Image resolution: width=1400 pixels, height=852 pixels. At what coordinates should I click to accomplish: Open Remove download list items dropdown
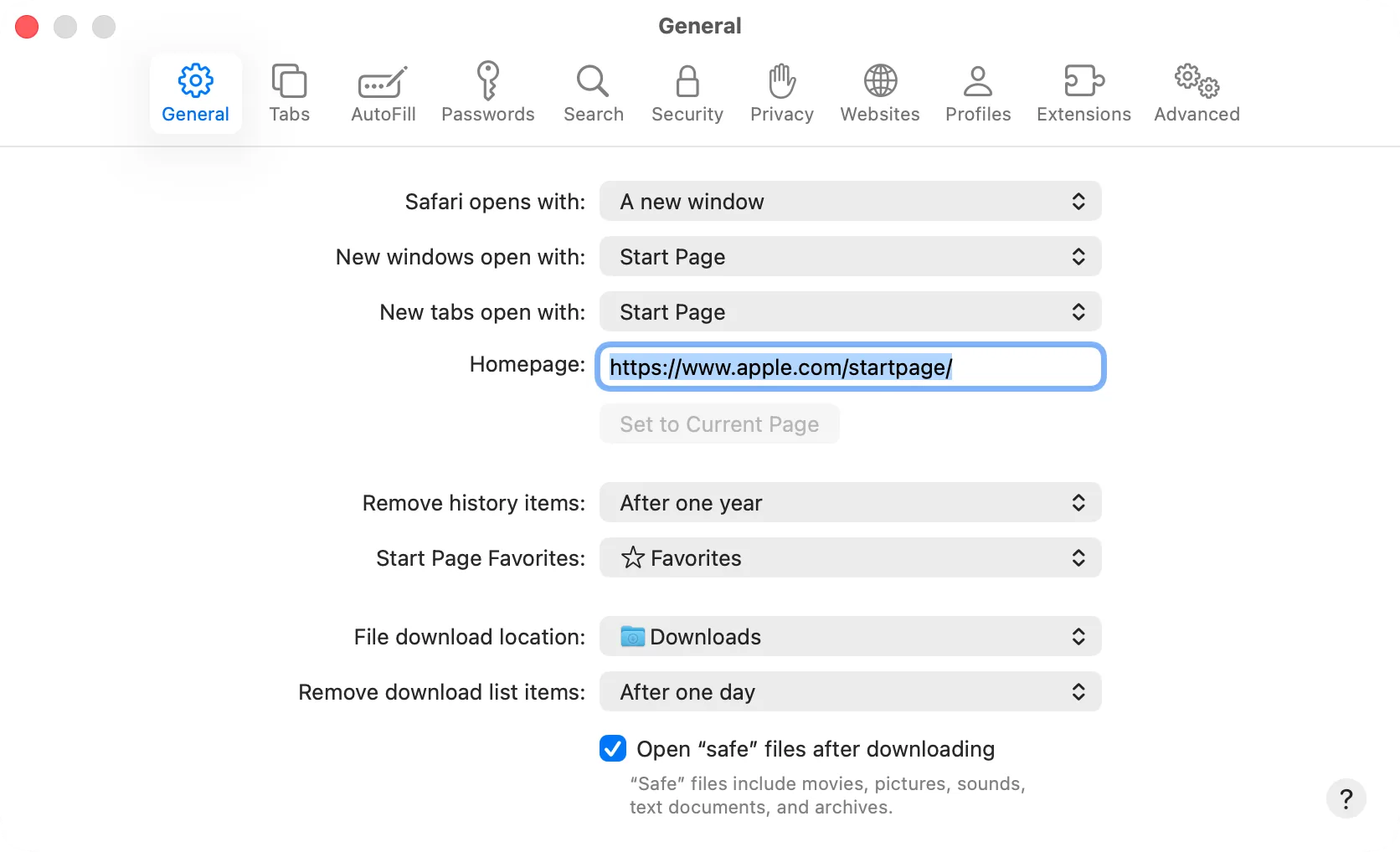(850, 692)
